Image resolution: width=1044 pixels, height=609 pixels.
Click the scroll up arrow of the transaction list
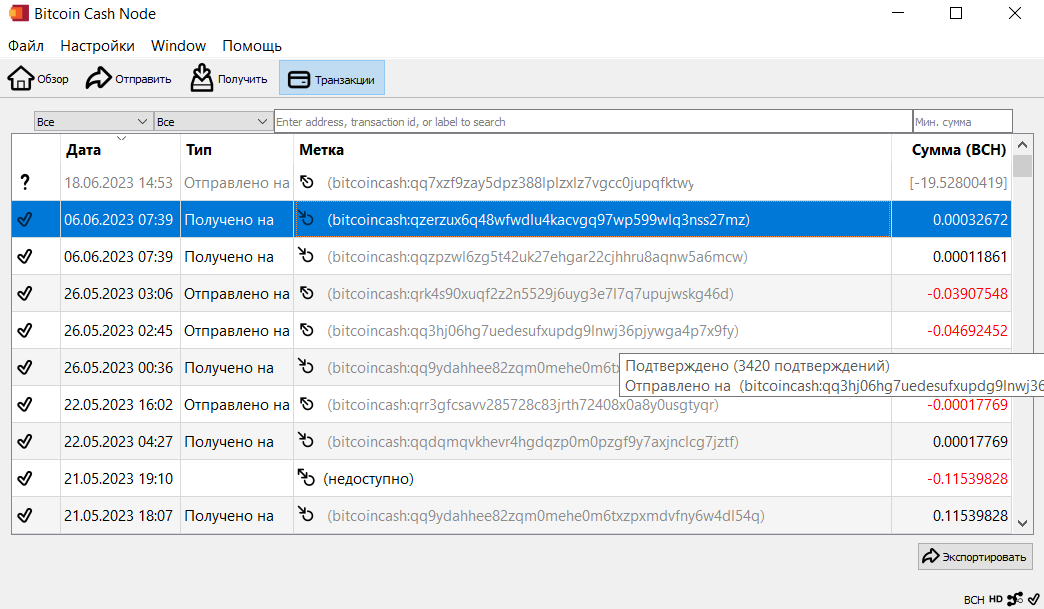1023,144
